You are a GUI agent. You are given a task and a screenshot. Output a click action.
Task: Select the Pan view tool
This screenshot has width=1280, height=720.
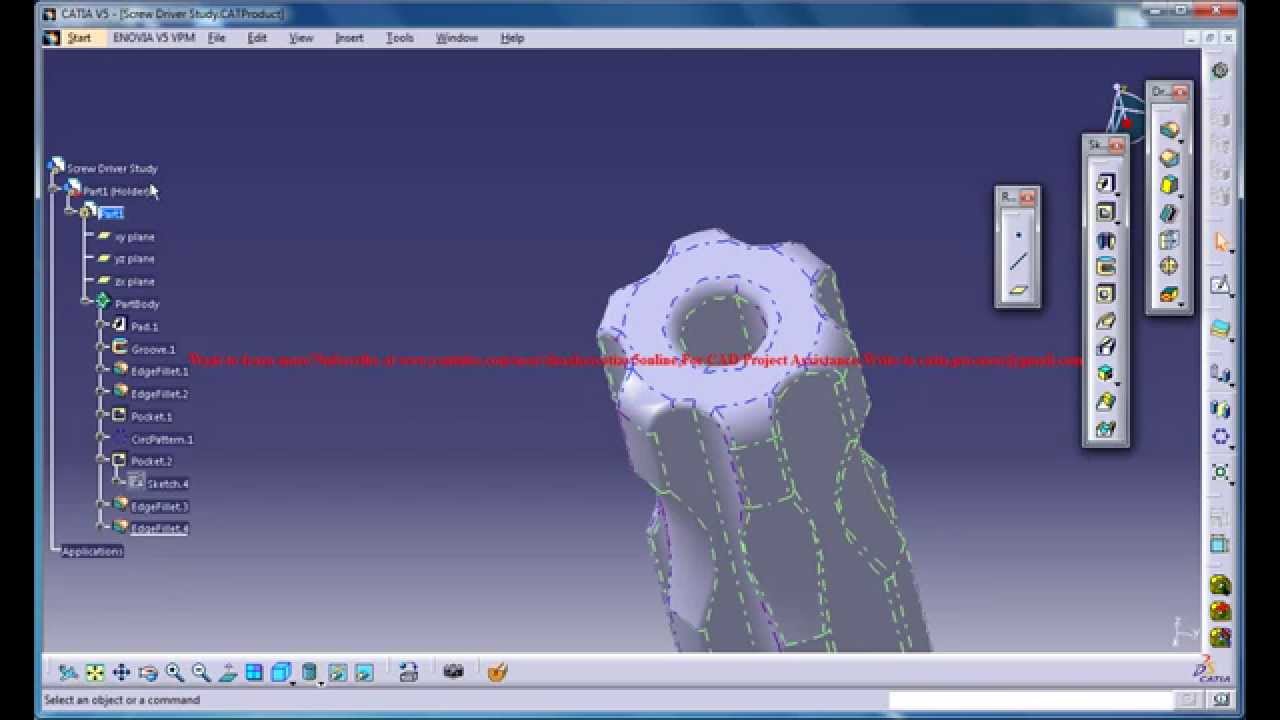[122, 673]
